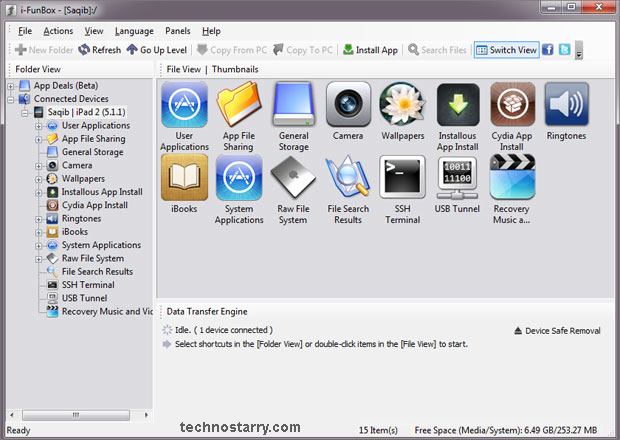Open the Help menu
Viewport: 620px width, 440px height.
(211, 31)
